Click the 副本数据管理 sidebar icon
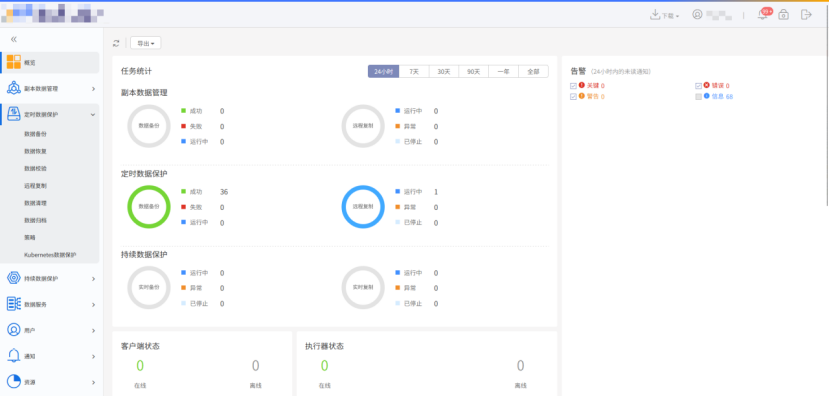This screenshot has height=396, width=829. pyautogui.click(x=14, y=88)
